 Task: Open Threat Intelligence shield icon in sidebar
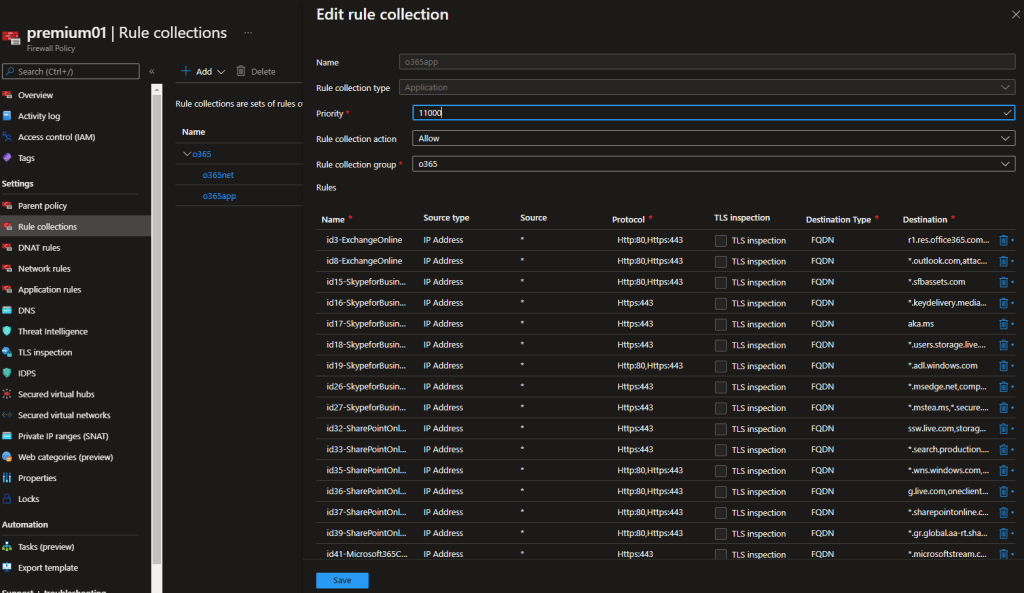[8, 331]
